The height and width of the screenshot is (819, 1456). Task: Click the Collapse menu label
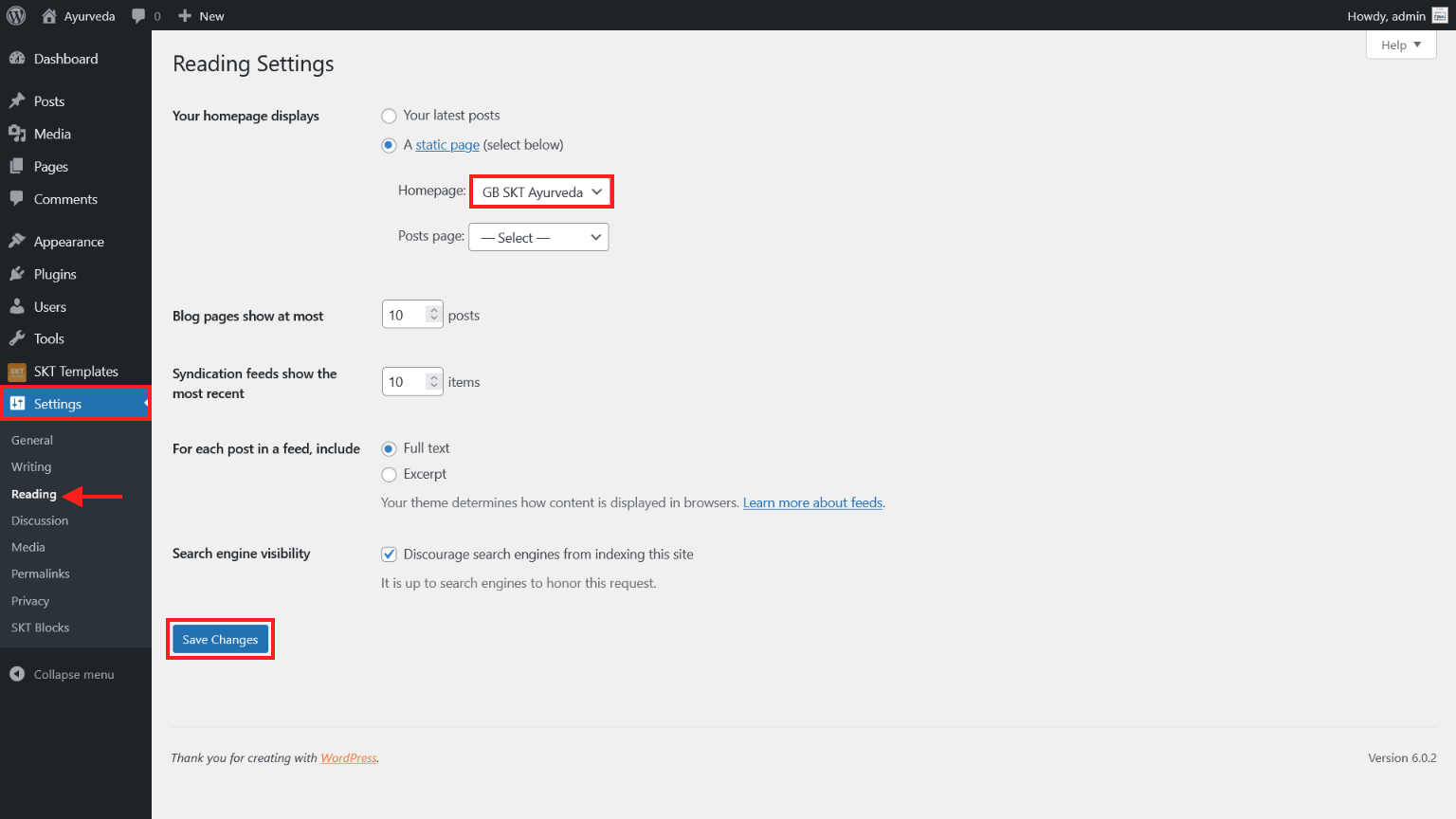[74, 674]
